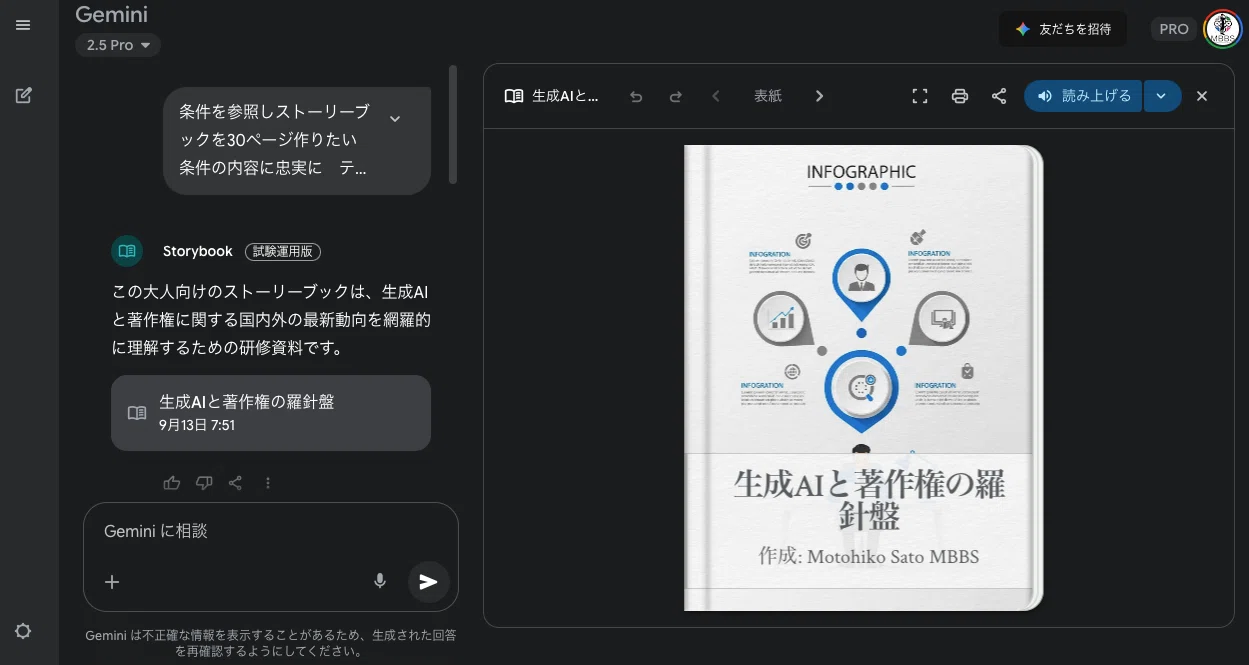
Task: Go to previous storybook page
Action: pos(716,96)
